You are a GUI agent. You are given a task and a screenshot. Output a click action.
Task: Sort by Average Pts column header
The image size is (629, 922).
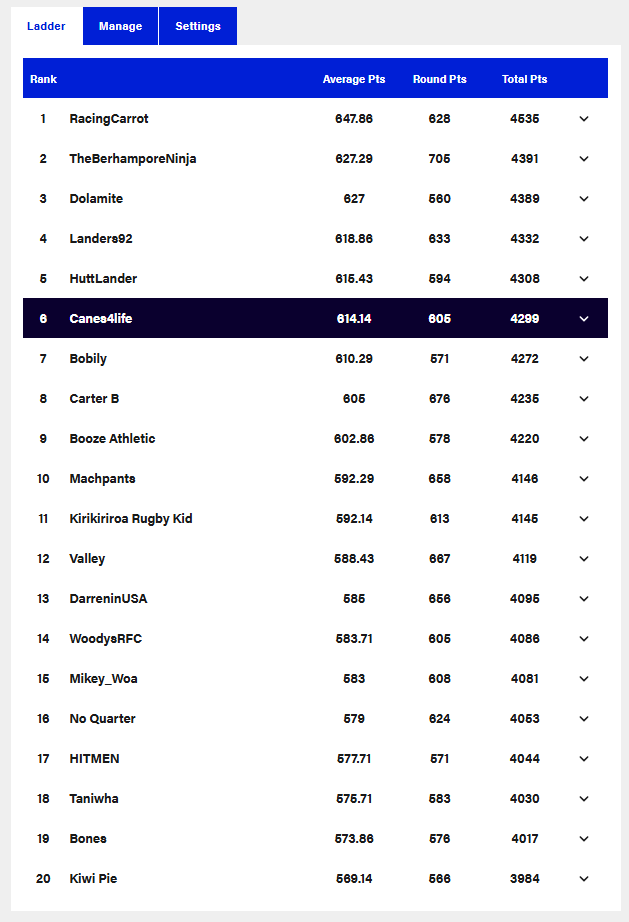(x=354, y=79)
